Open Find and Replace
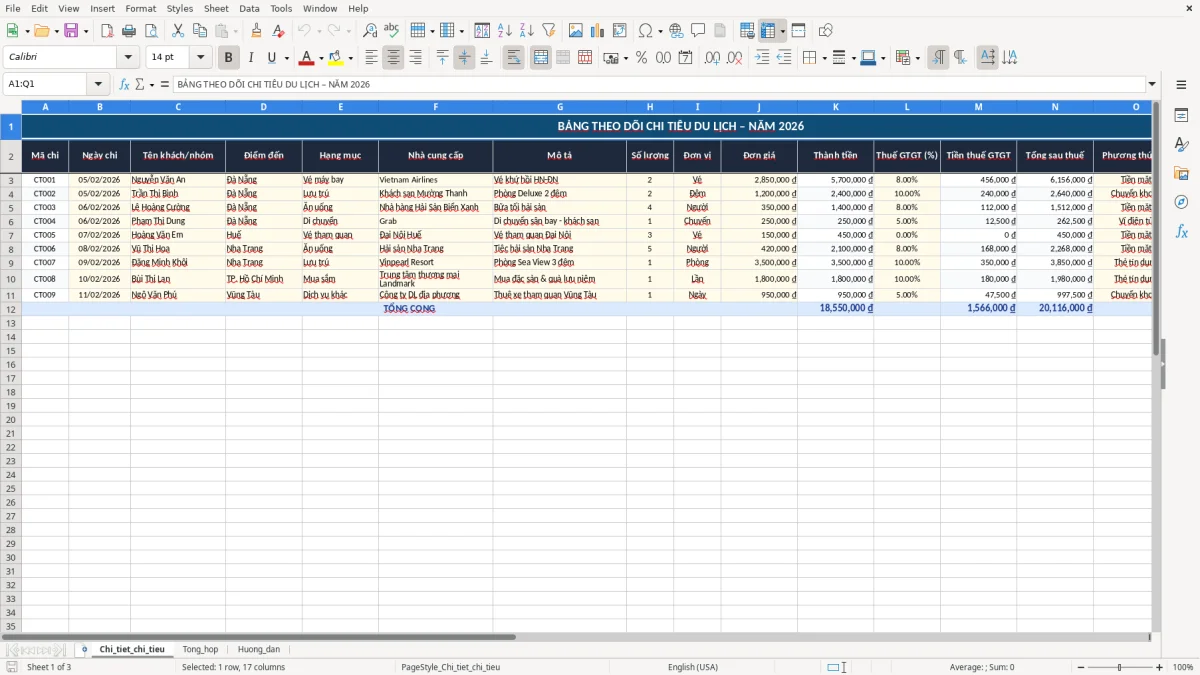Screen dimensions: 1200x675 [370, 31]
